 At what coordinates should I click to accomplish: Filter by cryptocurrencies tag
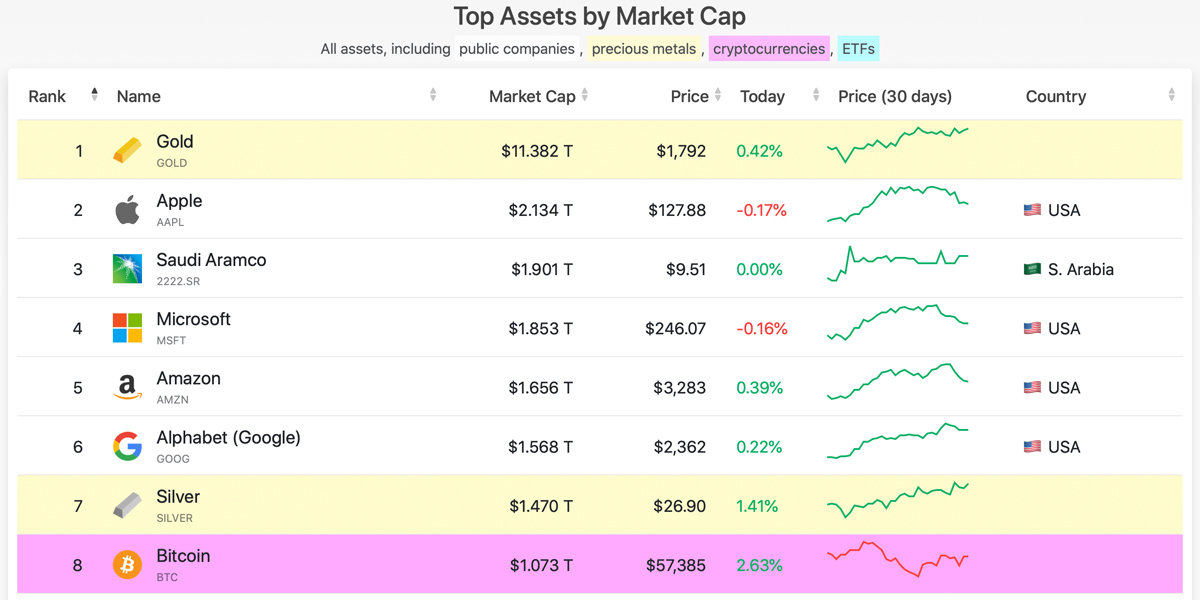[x=769, y=48]
